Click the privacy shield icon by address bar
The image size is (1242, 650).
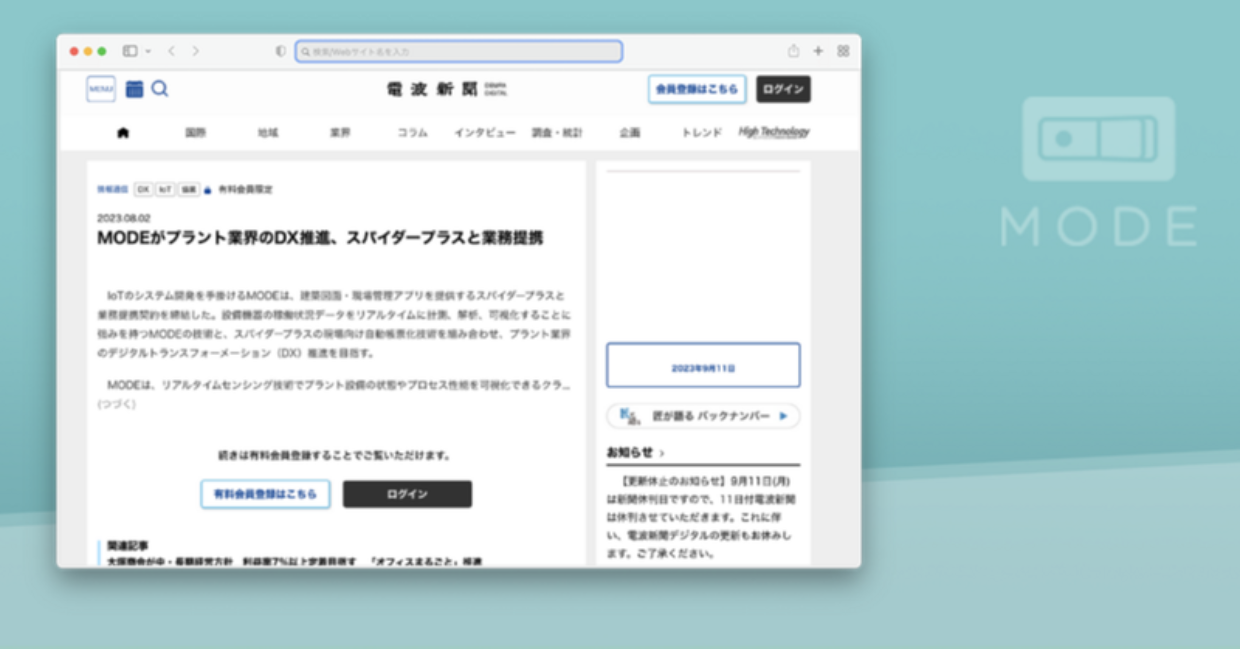(281, 51)
